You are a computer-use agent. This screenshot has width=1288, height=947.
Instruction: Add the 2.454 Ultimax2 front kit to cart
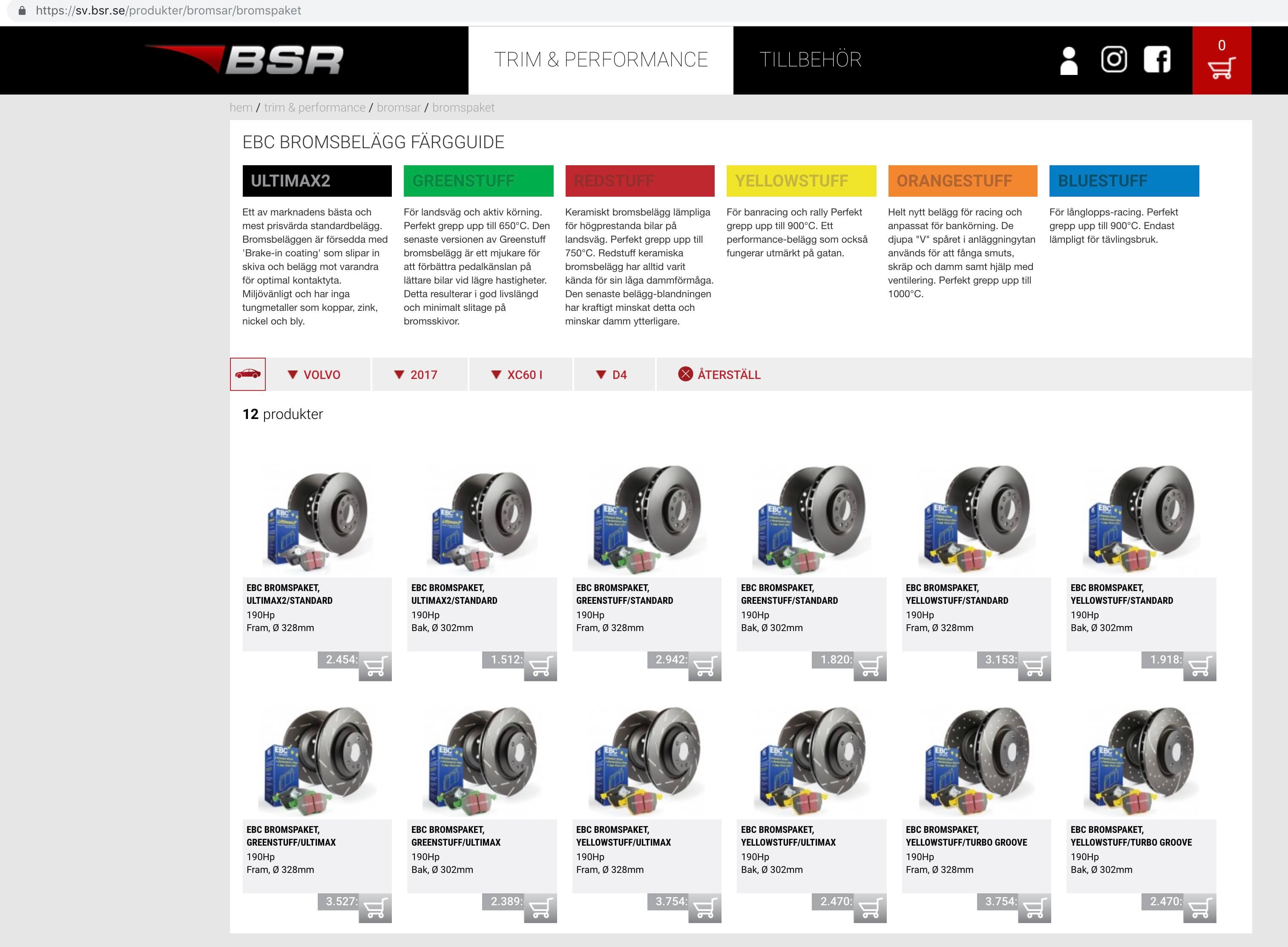(375, 666)
